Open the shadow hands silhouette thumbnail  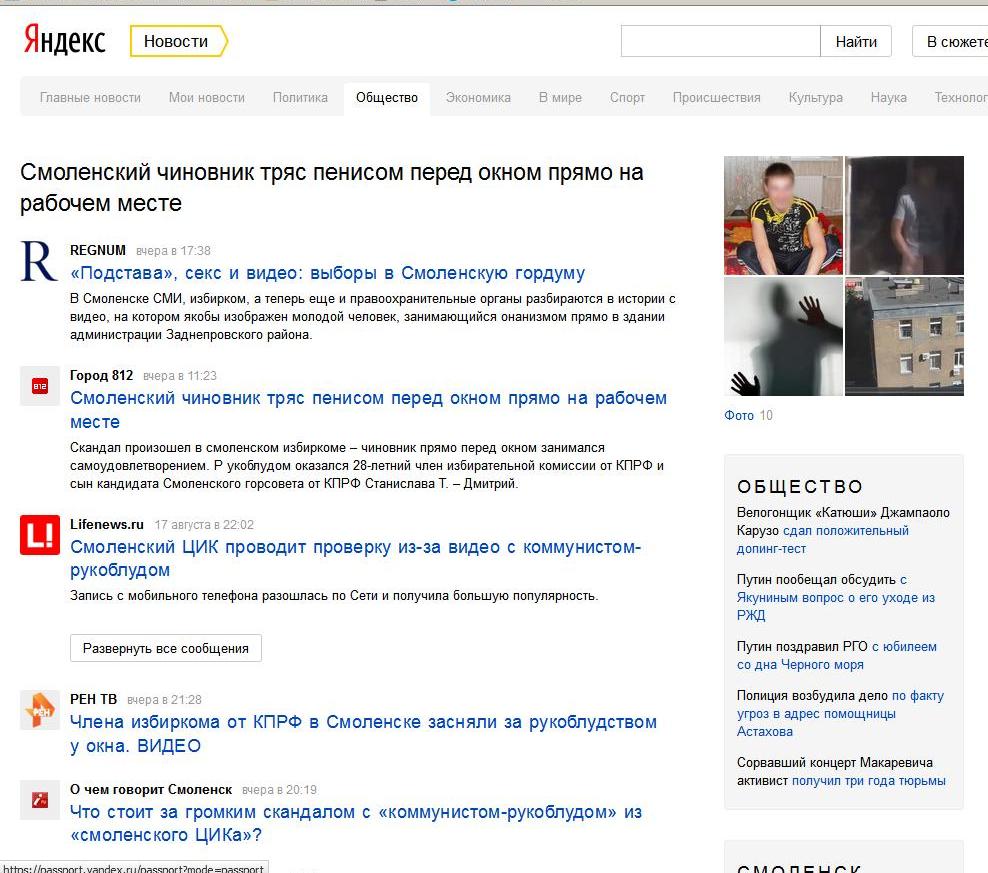pos(783,337)
